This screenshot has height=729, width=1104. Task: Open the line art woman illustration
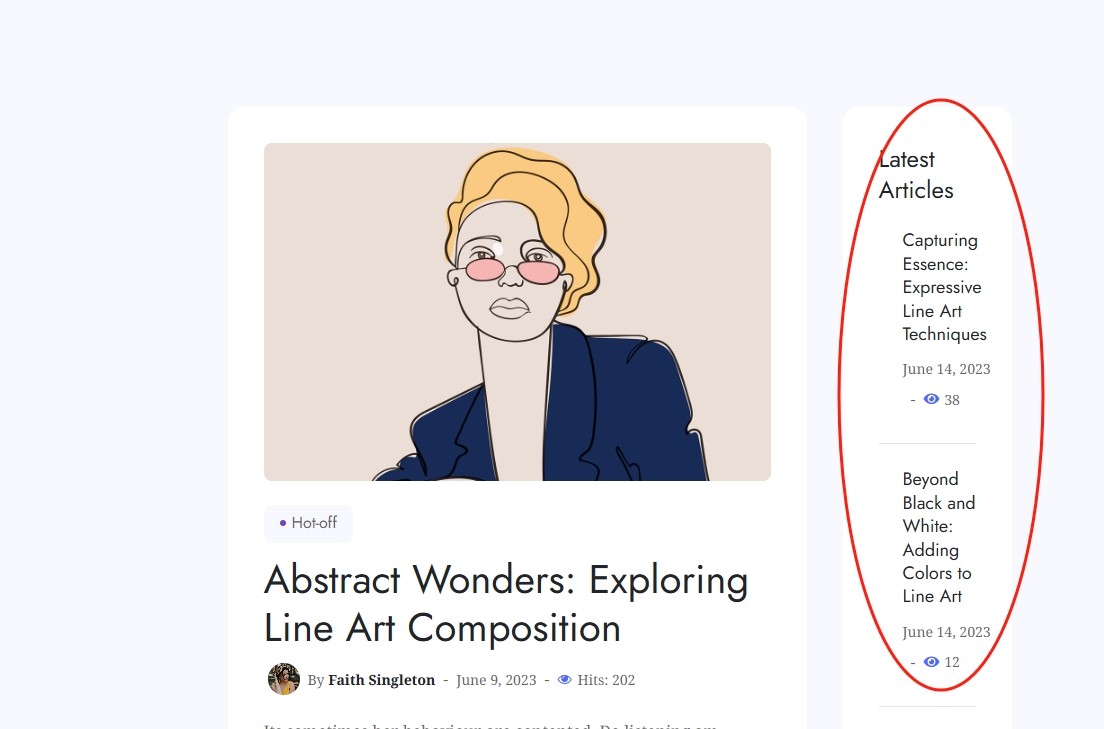[517, 312]
